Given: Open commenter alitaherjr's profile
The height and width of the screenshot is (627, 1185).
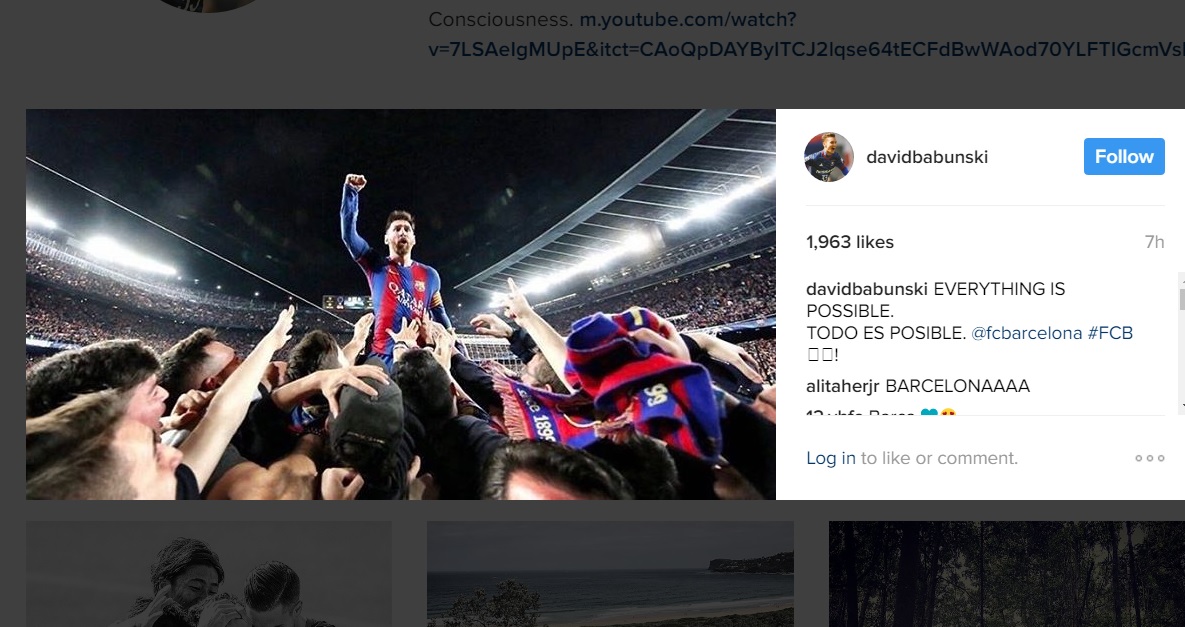Looking at the screenshot, I should pyautogui.click(x=843, y=386).
